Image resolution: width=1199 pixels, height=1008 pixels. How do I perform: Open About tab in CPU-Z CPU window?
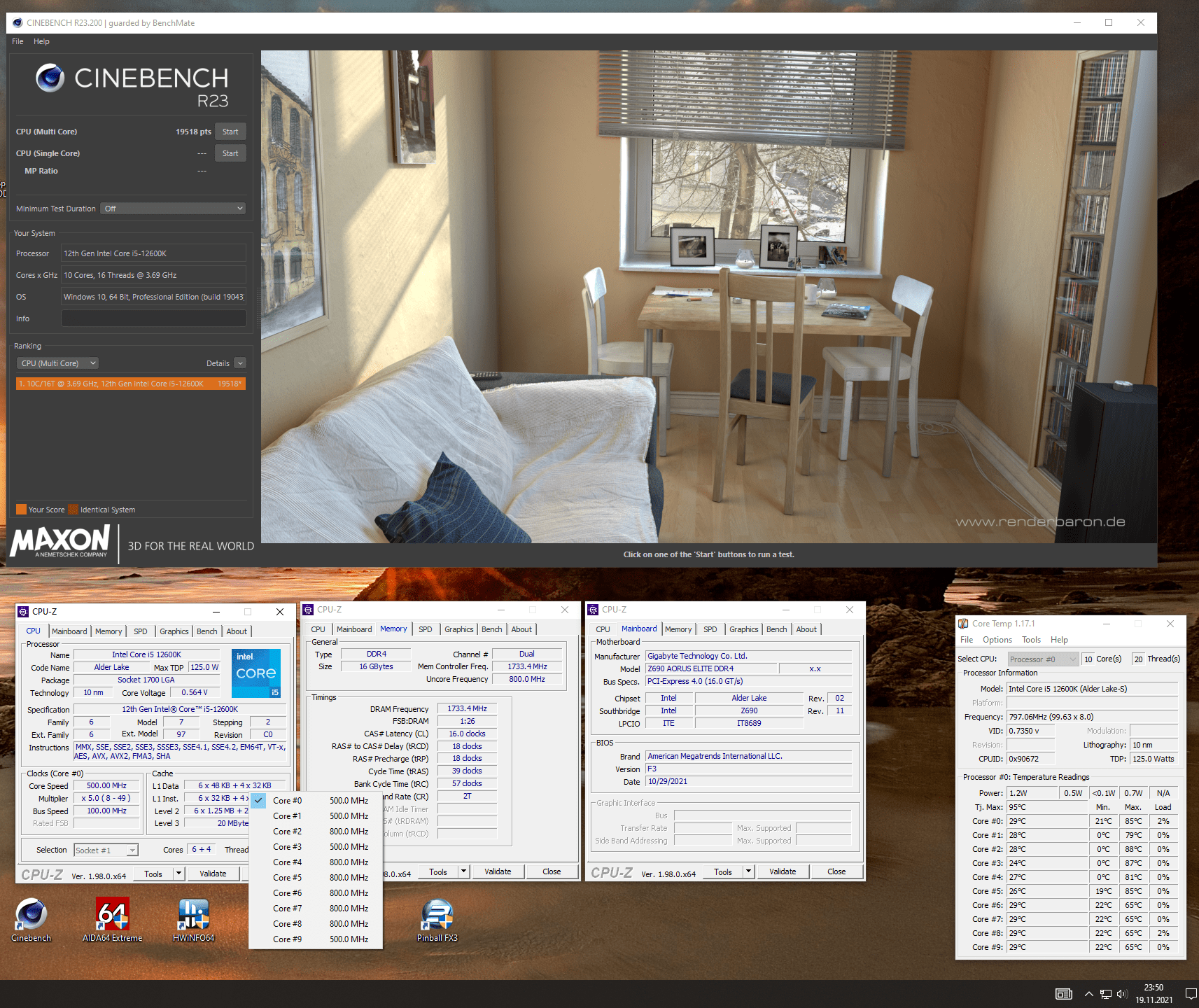click(237, 631)
